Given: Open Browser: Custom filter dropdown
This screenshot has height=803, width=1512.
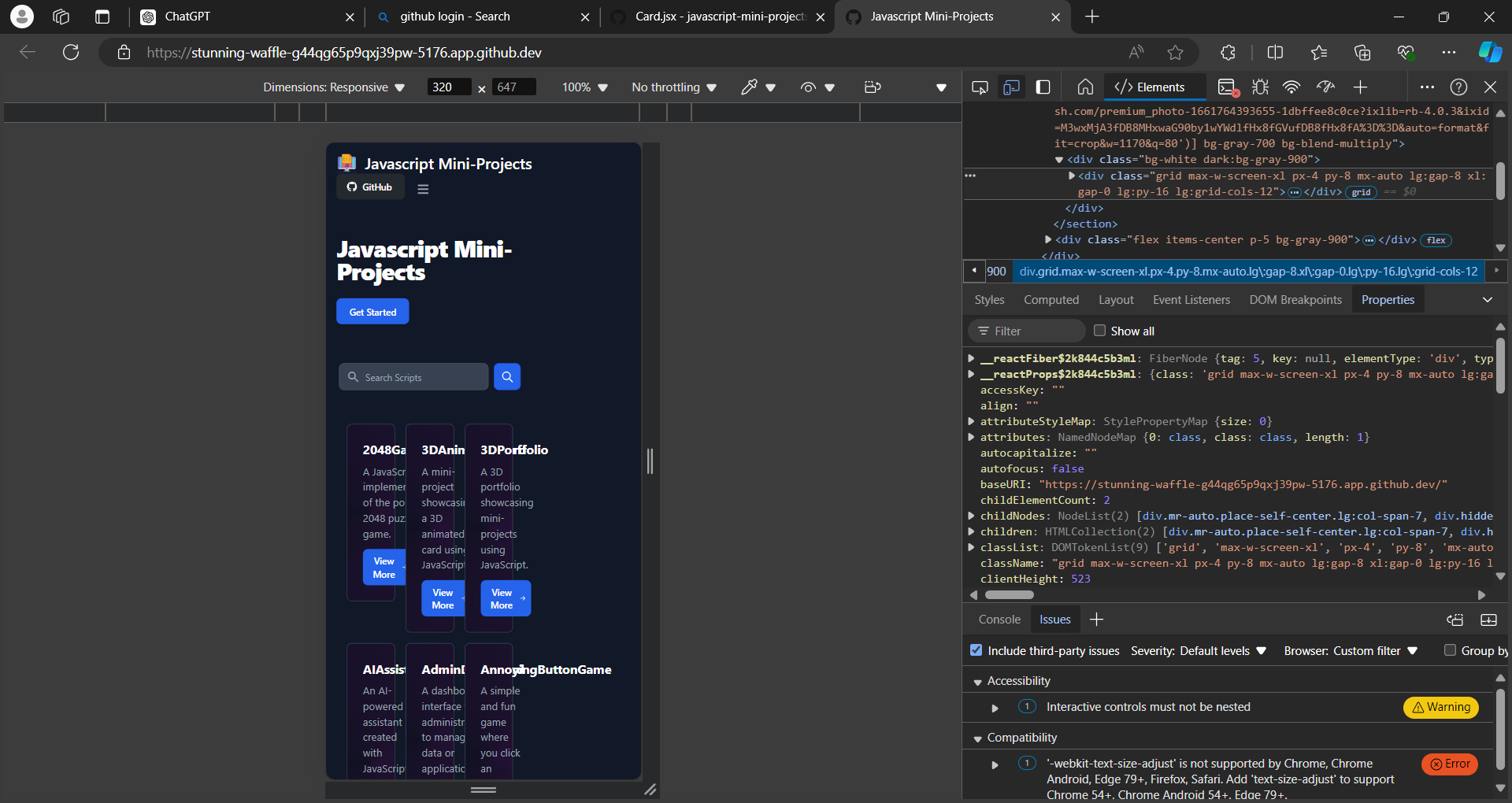Looking at the screenshot, I should coord(1351,651).
